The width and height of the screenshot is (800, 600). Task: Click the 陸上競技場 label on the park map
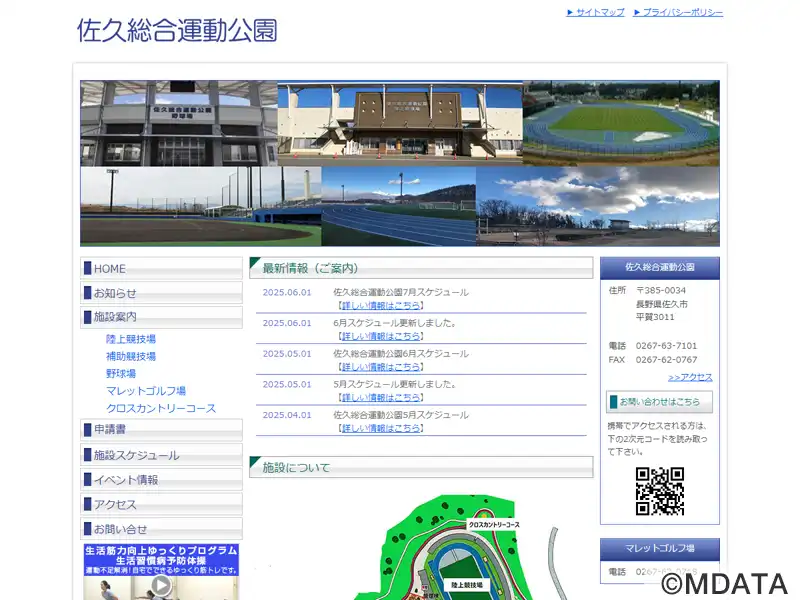pos(467,585)
